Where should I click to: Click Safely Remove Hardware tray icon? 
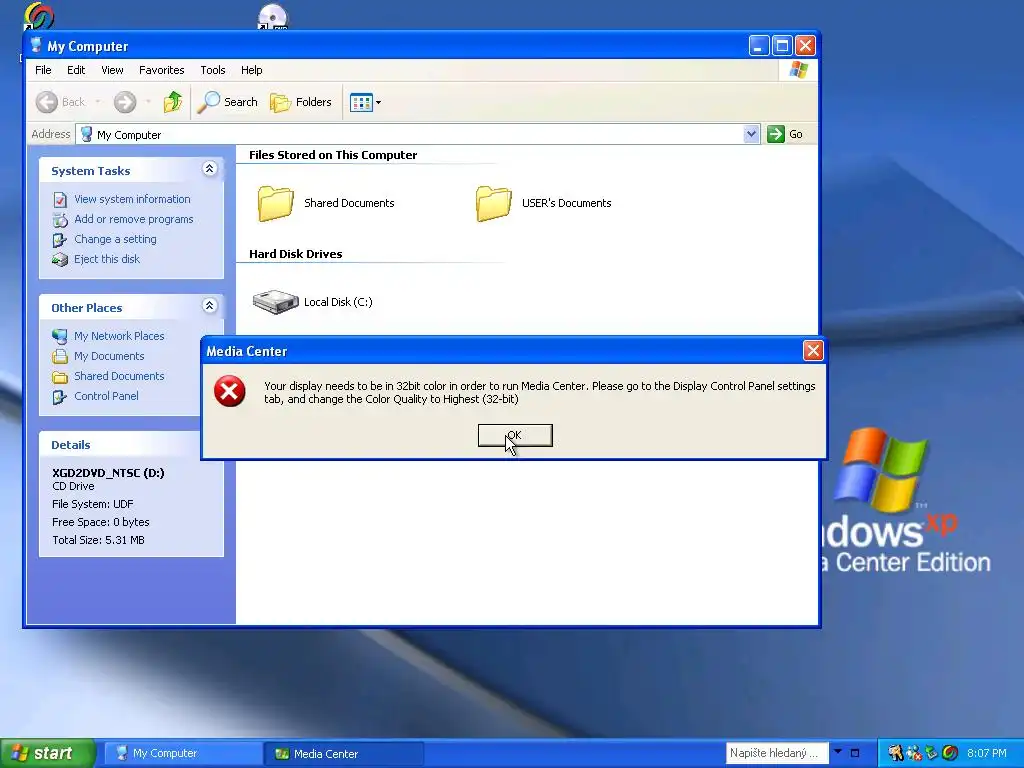[x=932, y=753]
